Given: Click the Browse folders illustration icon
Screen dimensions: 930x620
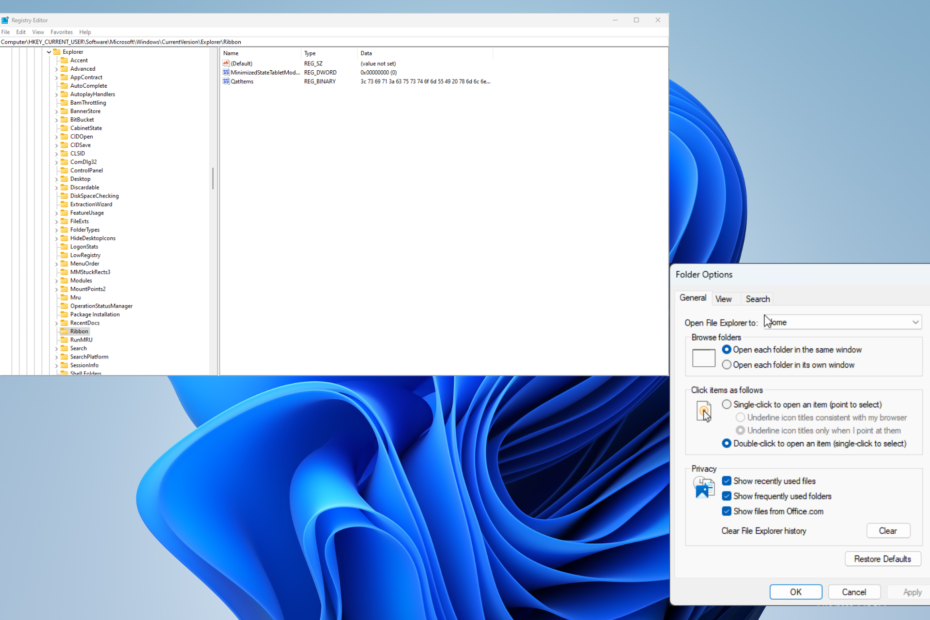Looking at the screenshot, I should pos(703,358).
